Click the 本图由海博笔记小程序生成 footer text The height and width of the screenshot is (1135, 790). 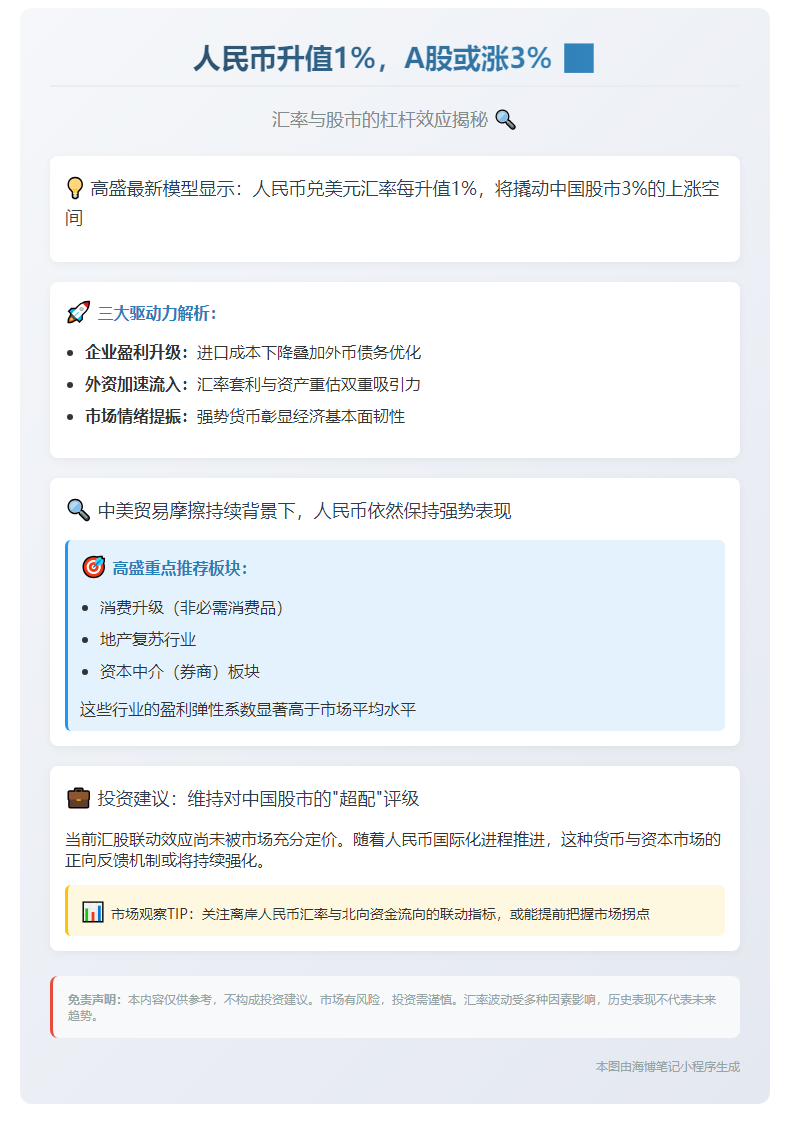click(x=667, y=1067)
